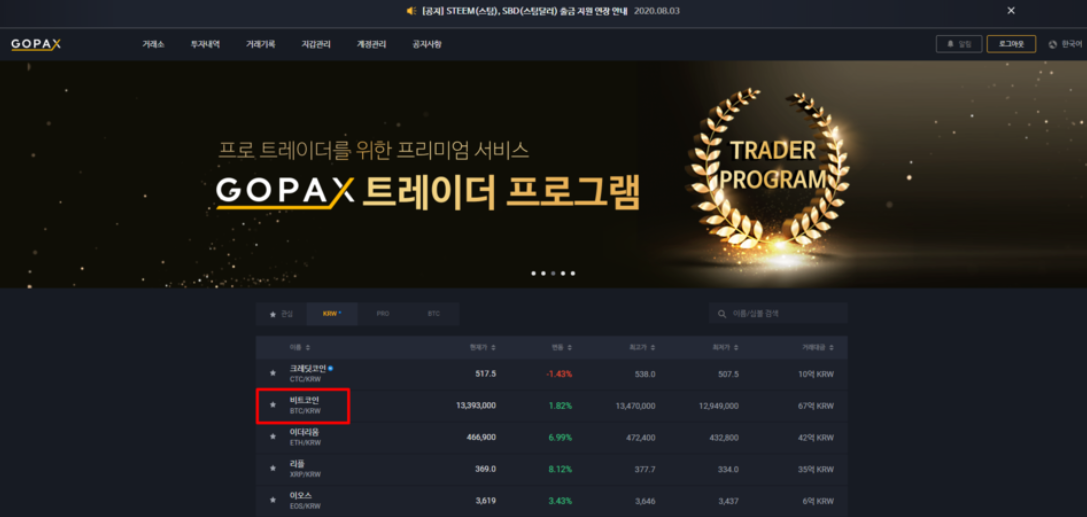The image size is (1087, 517).
Task: Click the 517.5 current price cell
Action: pos(485,374)
